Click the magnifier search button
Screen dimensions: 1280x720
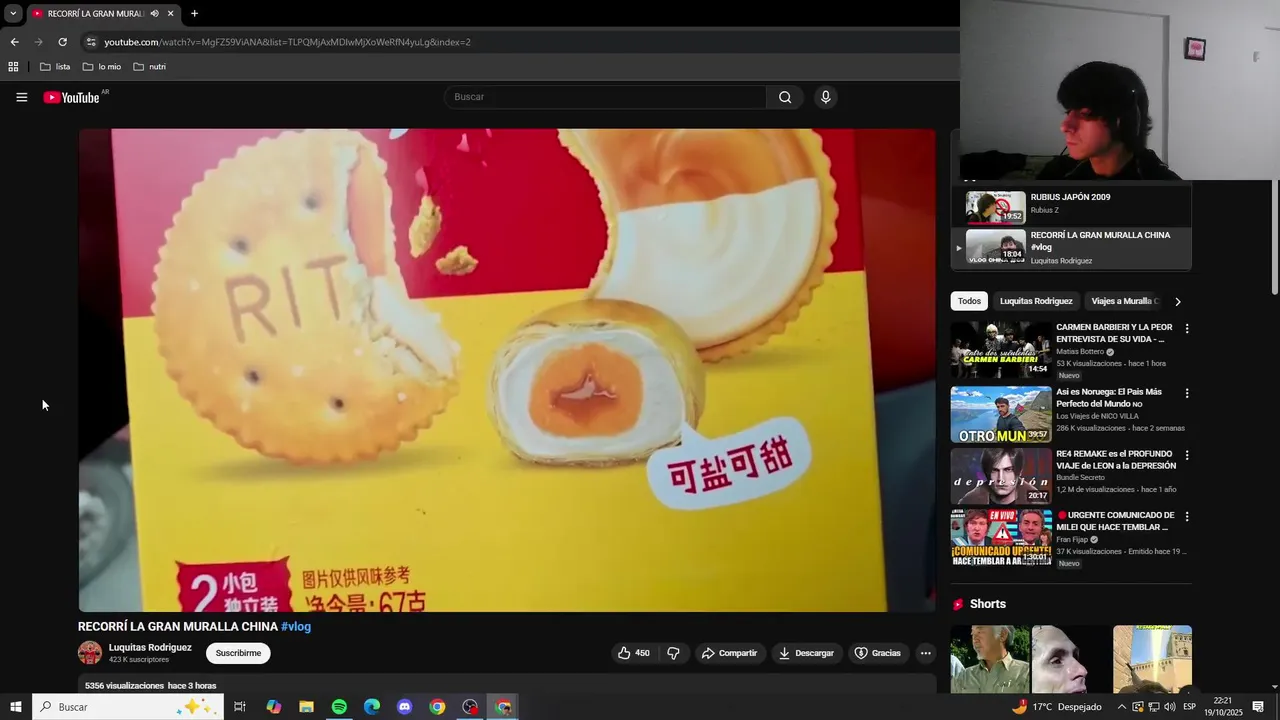click(785, 97)
